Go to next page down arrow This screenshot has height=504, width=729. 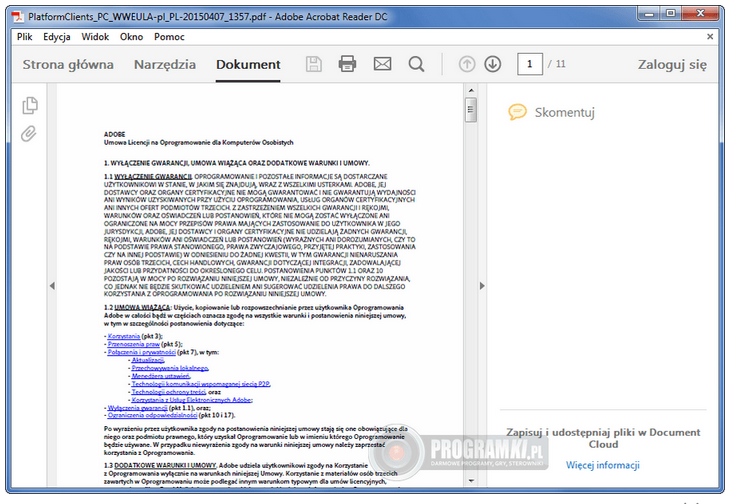pyautogui.click(x=493, y=64)
